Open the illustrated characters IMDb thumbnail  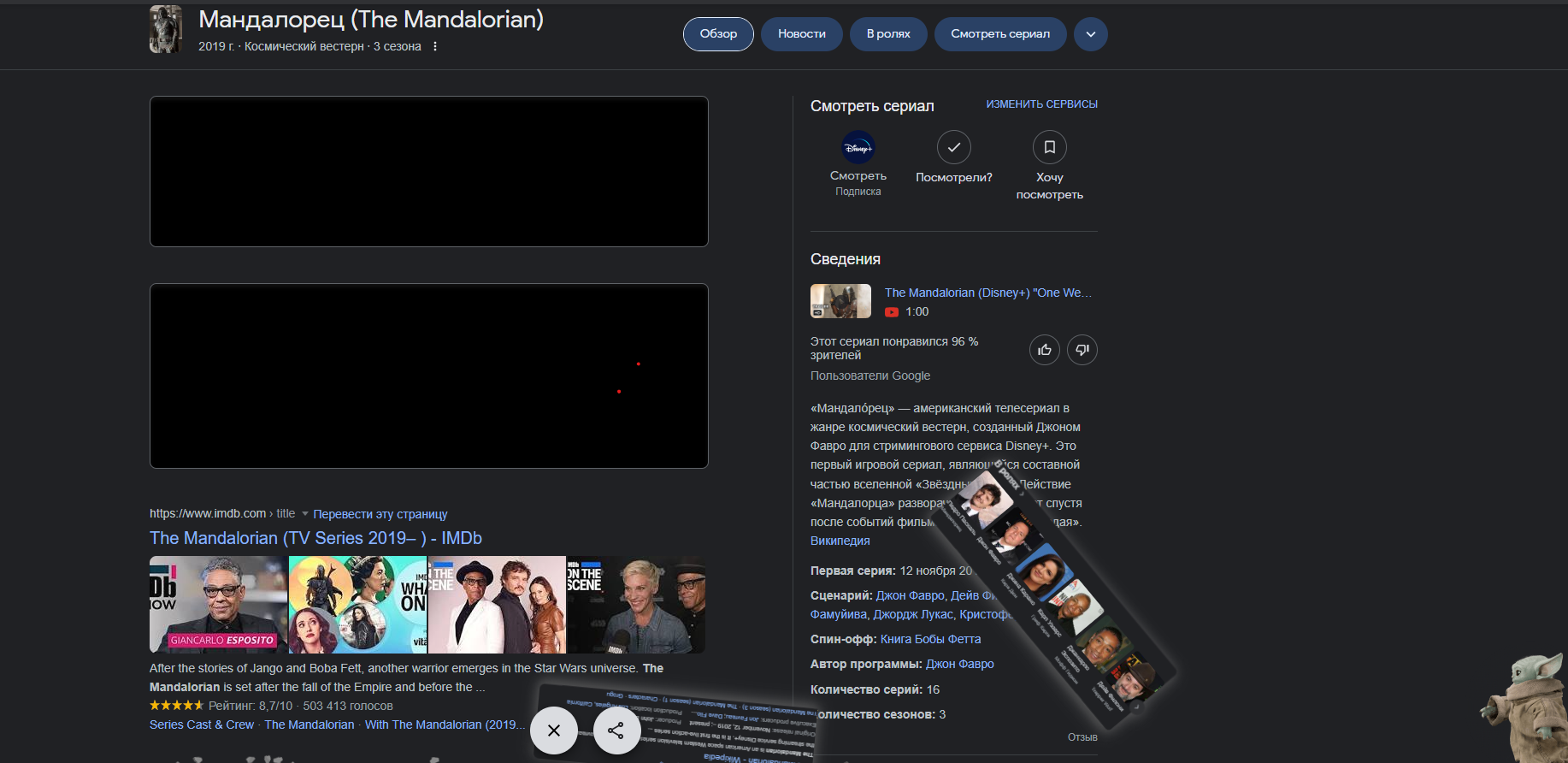[x=358, y=605]
